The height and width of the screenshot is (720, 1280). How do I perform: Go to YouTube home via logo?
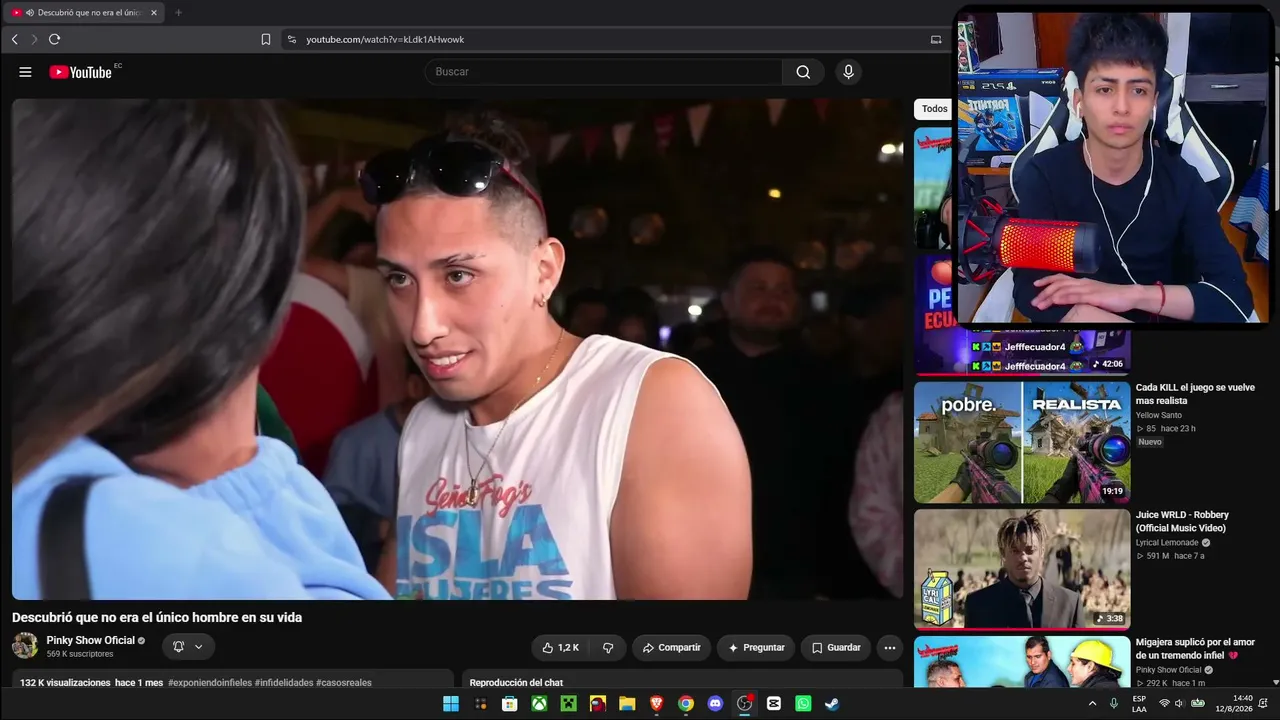point(81,72)
